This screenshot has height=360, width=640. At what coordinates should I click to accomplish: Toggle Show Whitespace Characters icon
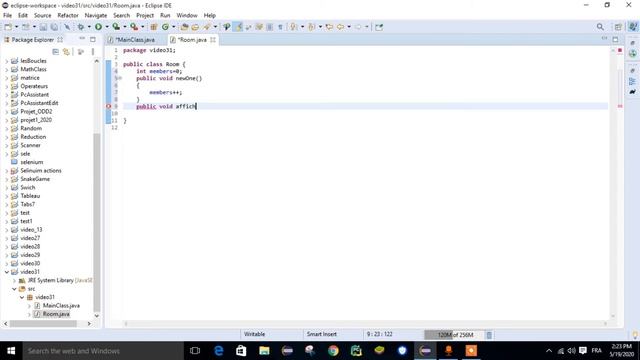coord(280,27)
